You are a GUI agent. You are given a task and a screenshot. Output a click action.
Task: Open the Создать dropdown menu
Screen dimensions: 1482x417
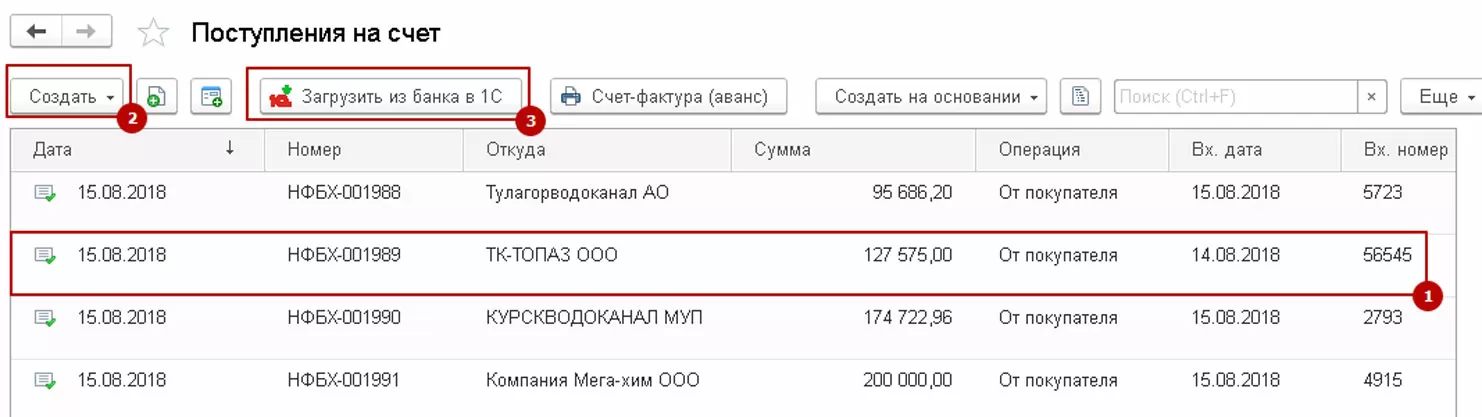(70, 97)
